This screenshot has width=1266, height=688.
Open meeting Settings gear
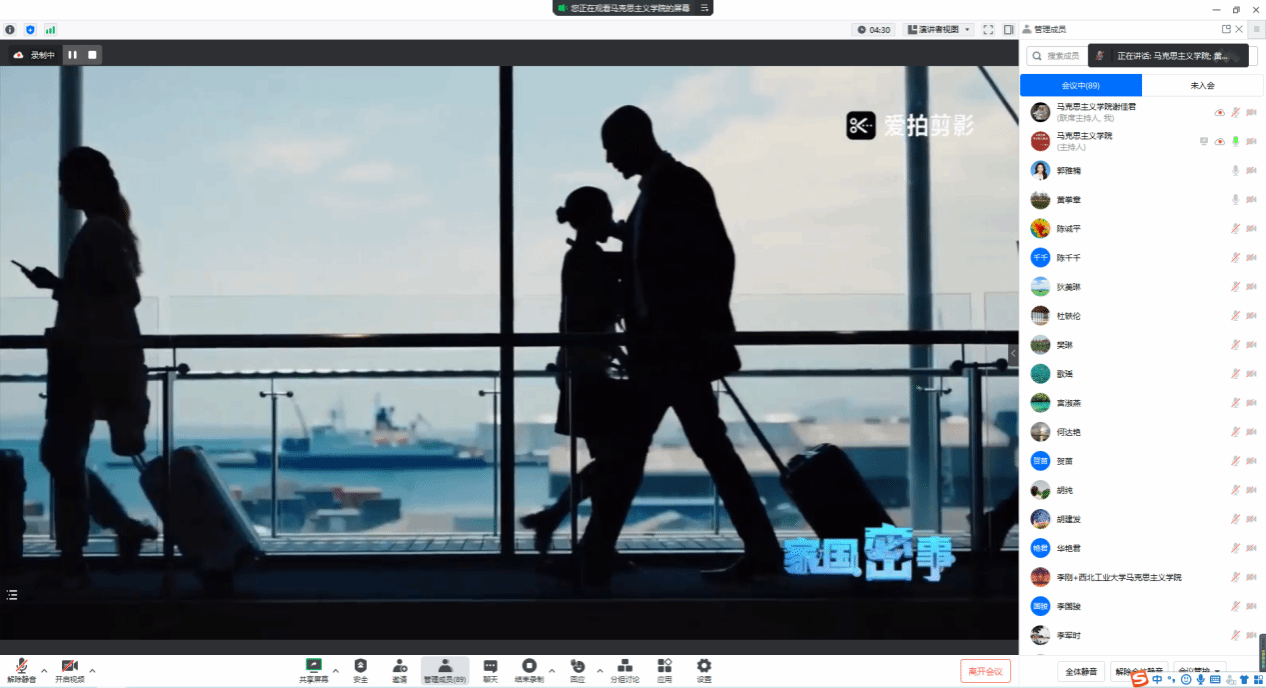tap(704, 667)
